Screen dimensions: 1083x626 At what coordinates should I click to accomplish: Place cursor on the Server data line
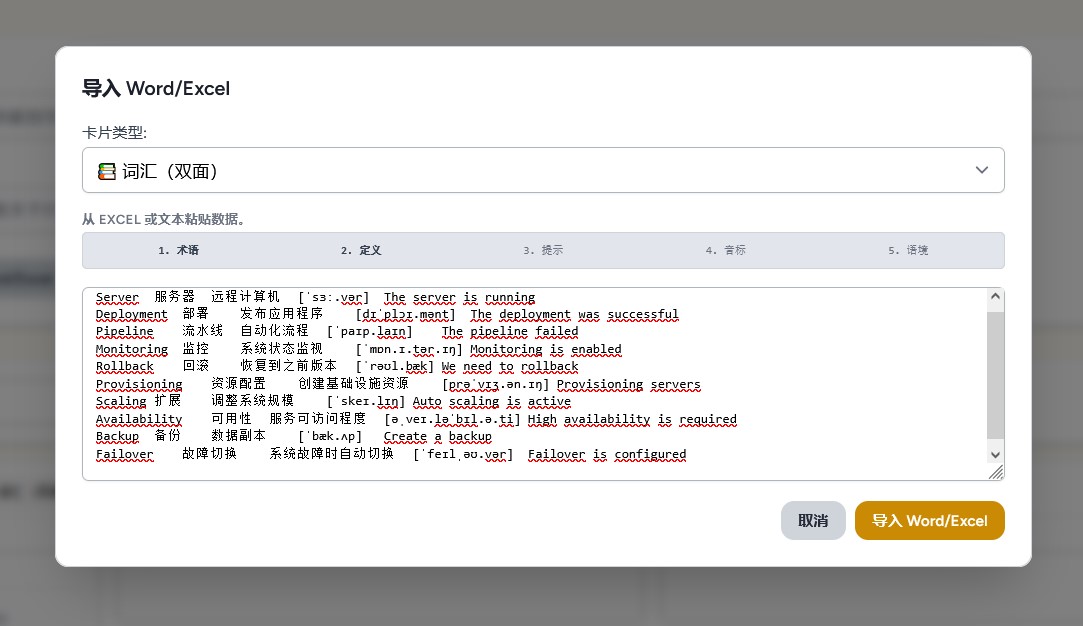click(300, 297)
